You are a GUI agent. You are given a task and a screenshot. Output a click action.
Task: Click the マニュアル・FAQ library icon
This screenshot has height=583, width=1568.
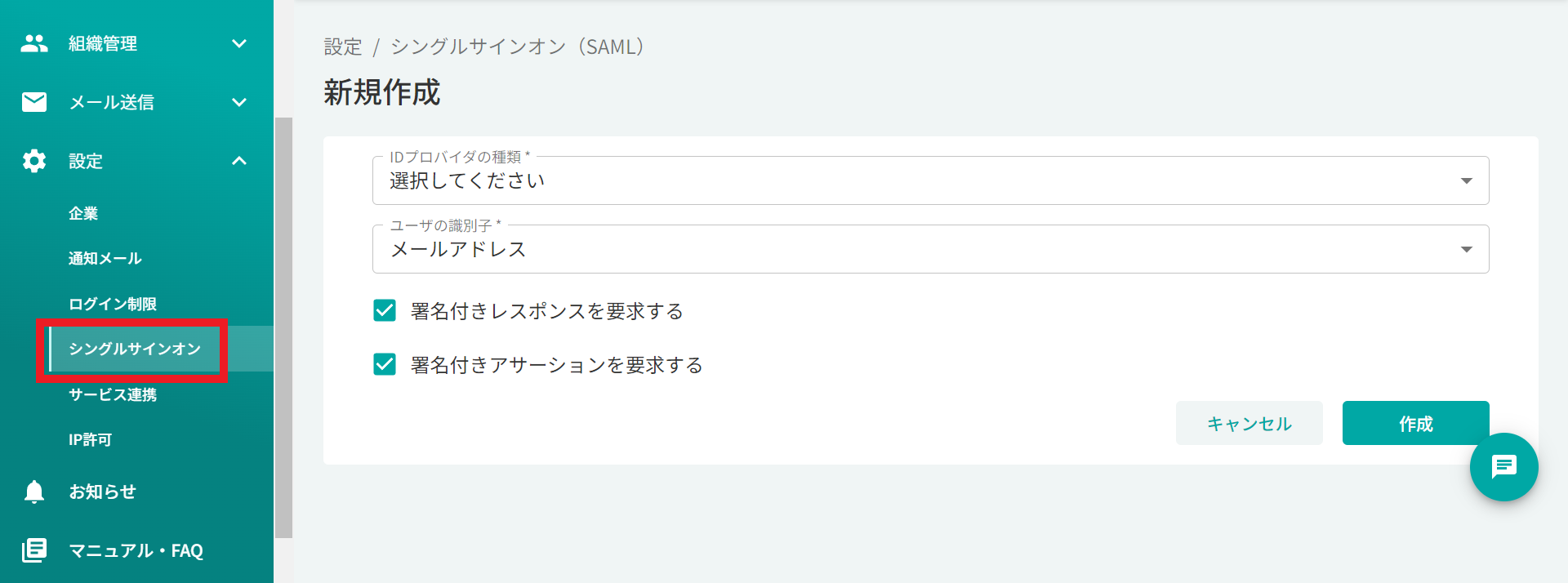pyautogui.click(x=34, y=550)
